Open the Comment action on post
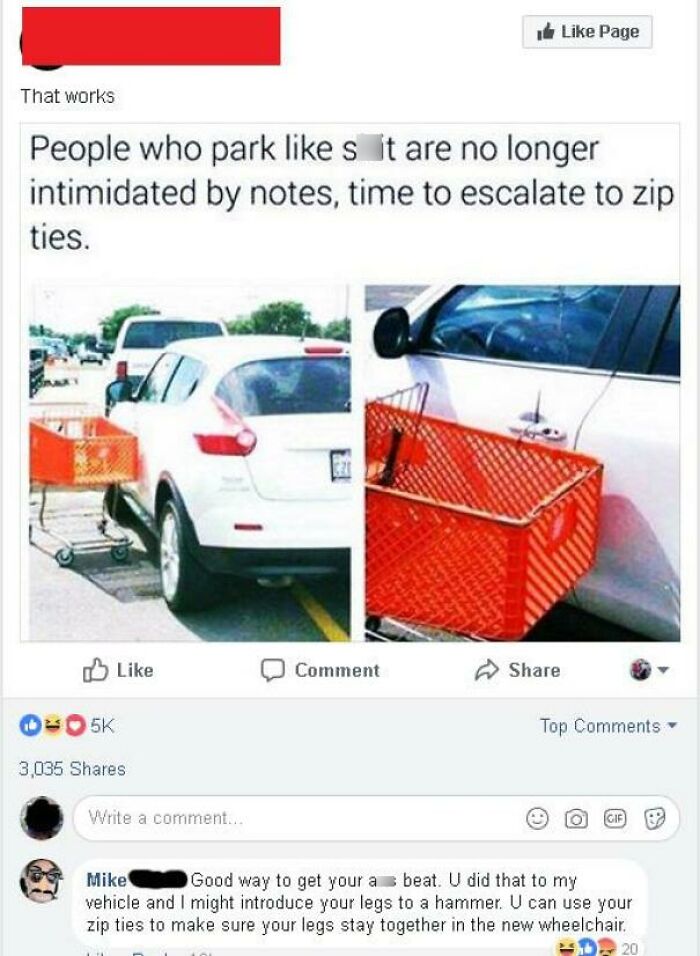This screenshot has width=700, height=956. point(320,670)
